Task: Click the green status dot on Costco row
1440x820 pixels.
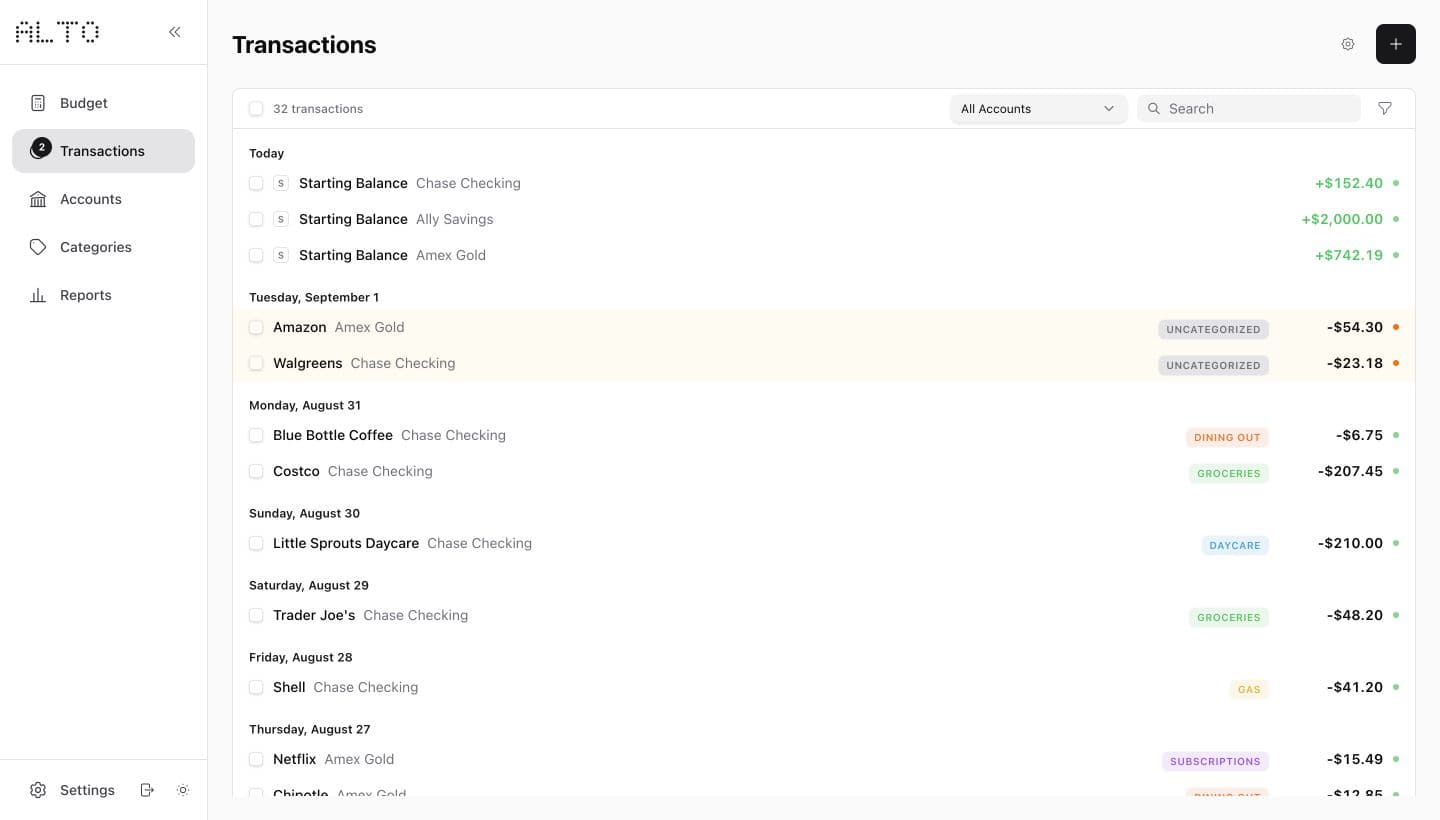Action: pyautogui.click(x=1396, y=471)
